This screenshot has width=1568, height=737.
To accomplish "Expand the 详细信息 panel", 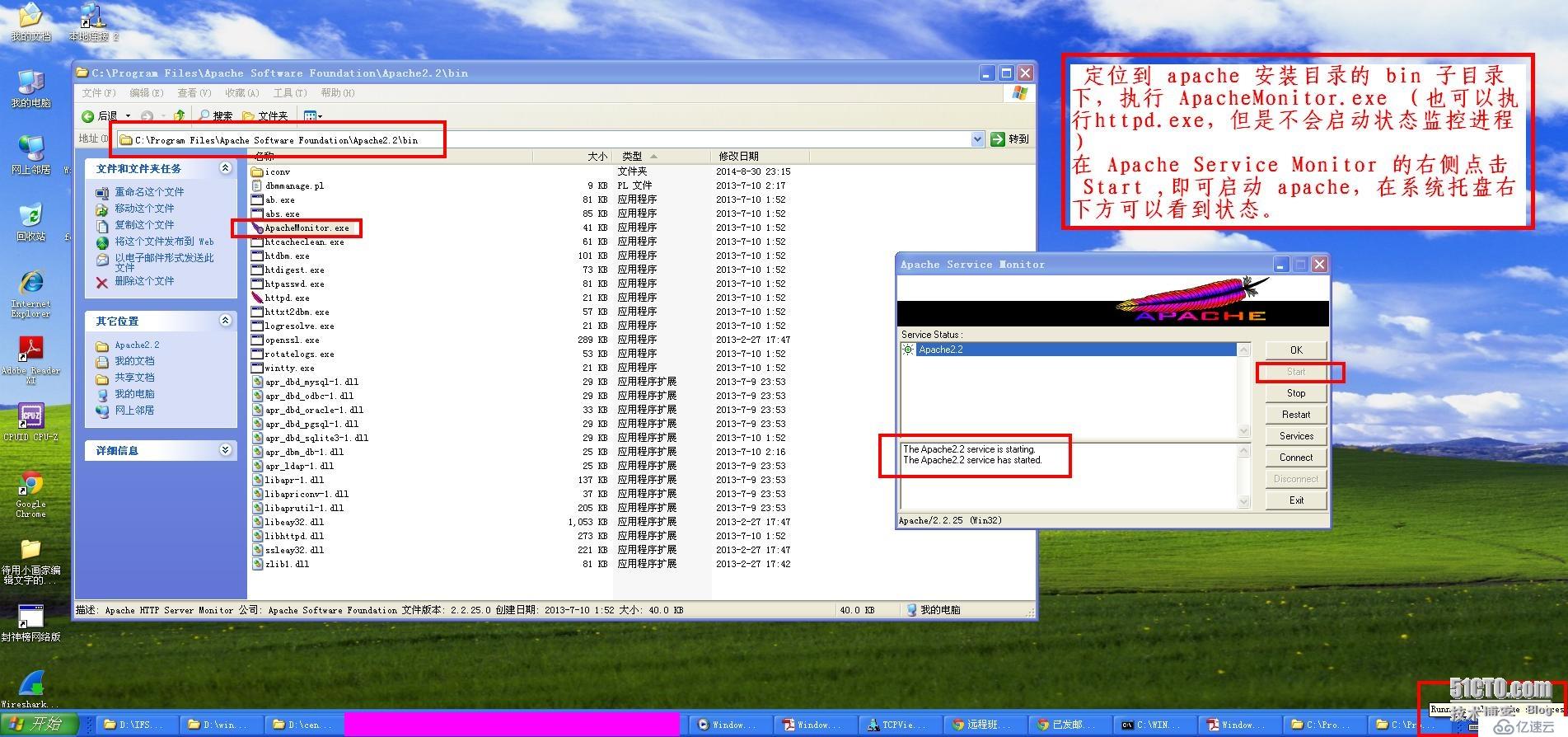I will pyautogui.click(x=225, y=450).
